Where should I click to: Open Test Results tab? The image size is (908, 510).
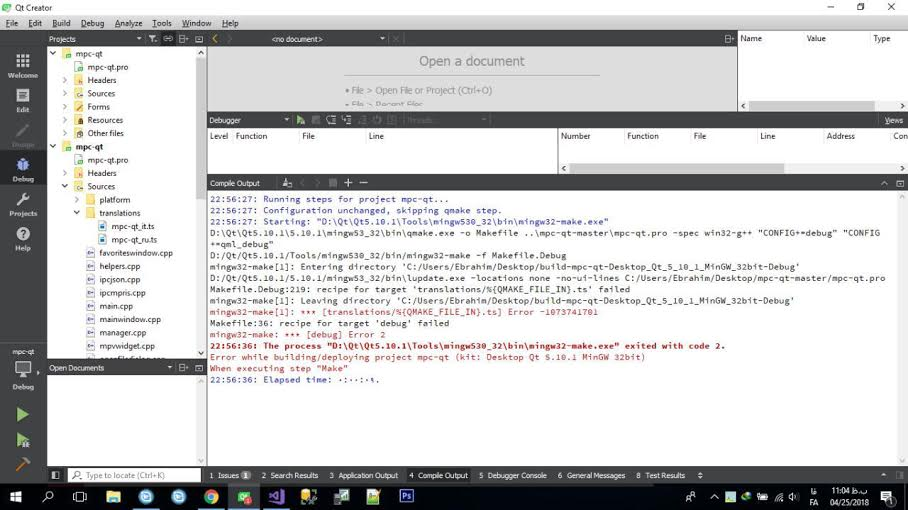coord(661,475)
